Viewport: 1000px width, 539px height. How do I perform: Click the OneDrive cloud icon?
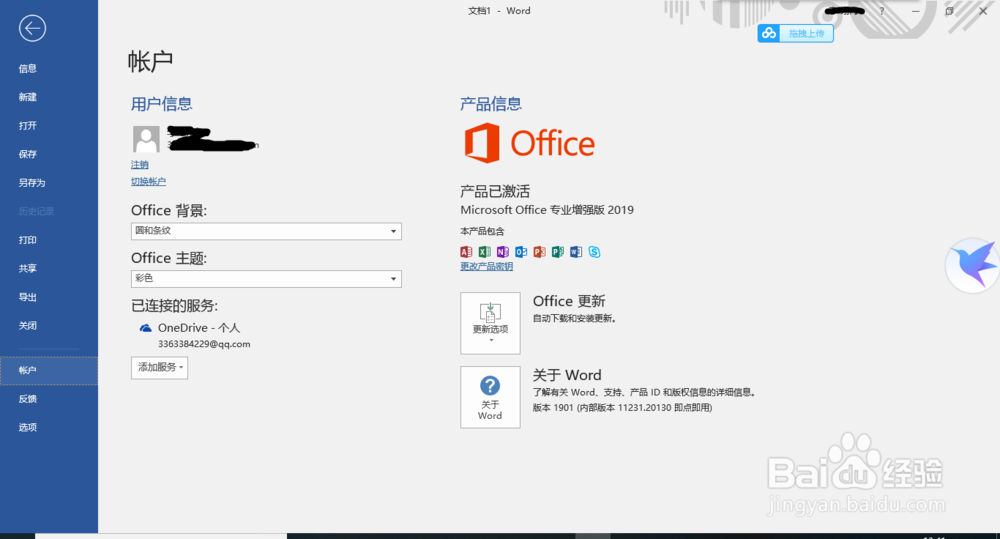click(145, 328)
